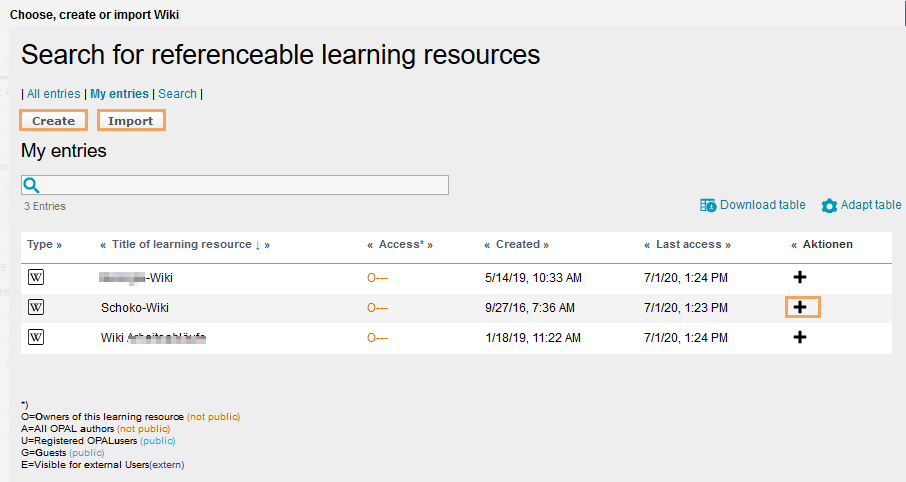Click the plus icon for Wiki Arbeitsabläufe
The height and width of the screenshot is (482, 906).
point(800,337)
